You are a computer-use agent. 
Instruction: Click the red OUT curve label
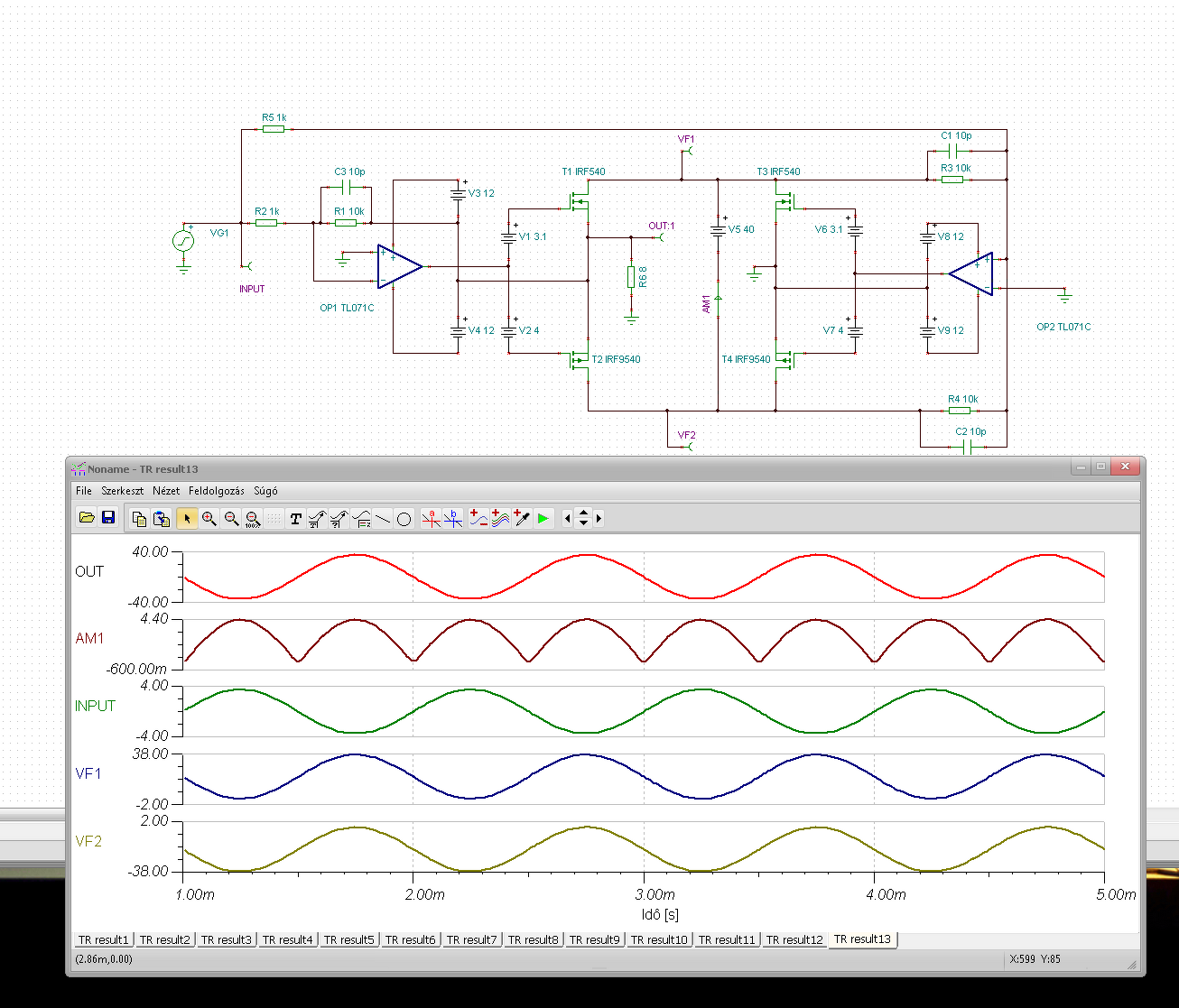[x=89, y=571]
